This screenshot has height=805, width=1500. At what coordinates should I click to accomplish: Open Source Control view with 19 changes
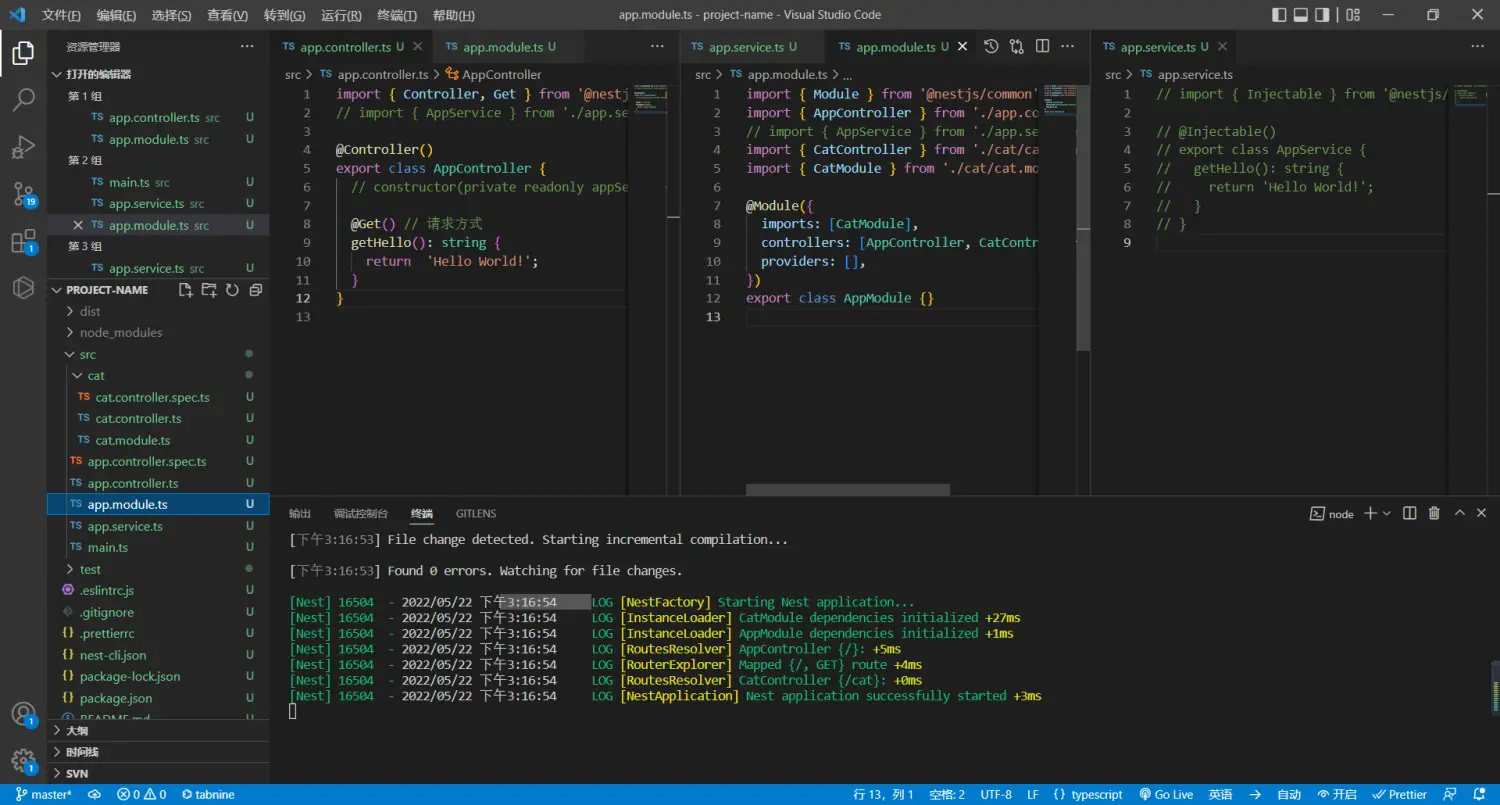click(23, 194)
